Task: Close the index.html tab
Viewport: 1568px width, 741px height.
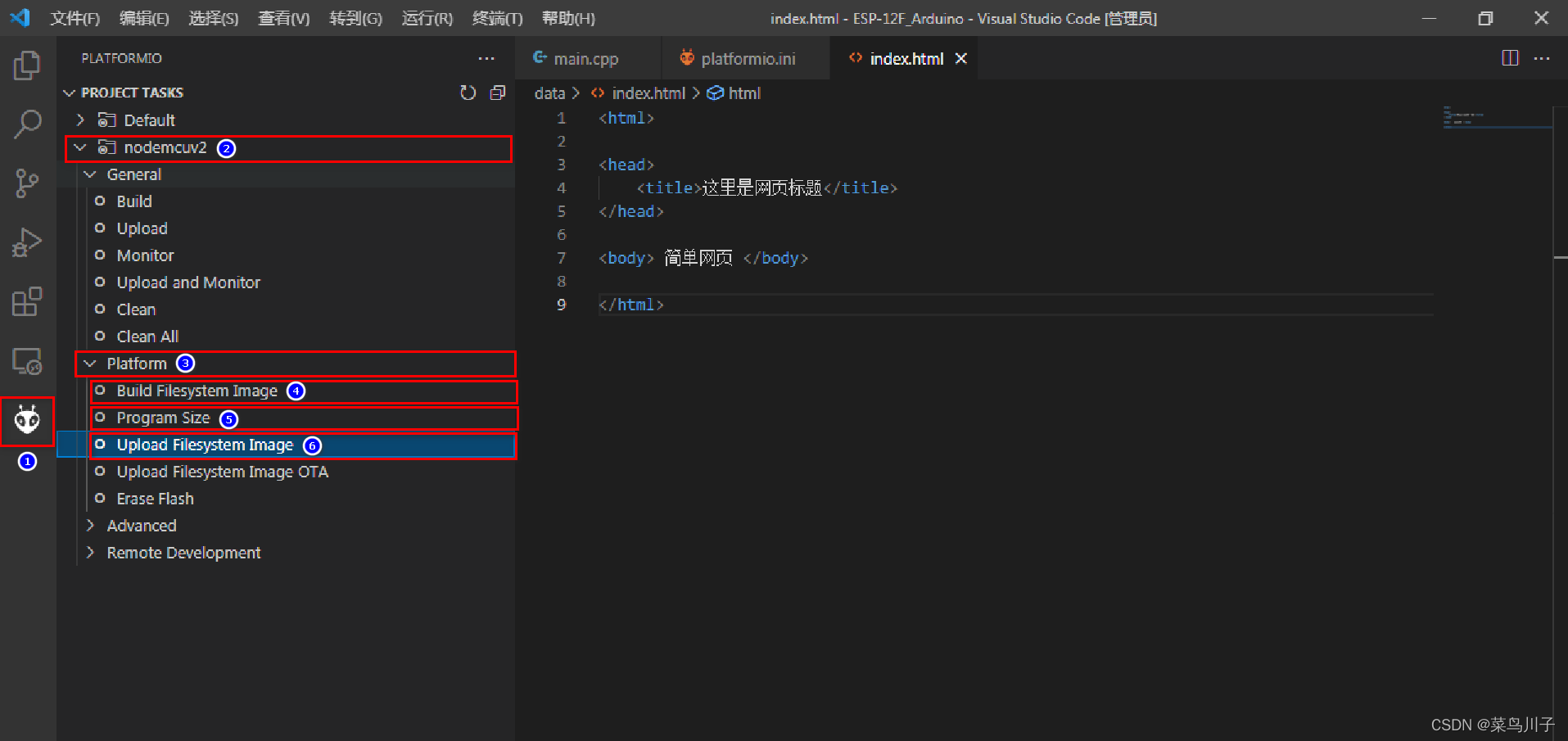Action: [961, 58]
